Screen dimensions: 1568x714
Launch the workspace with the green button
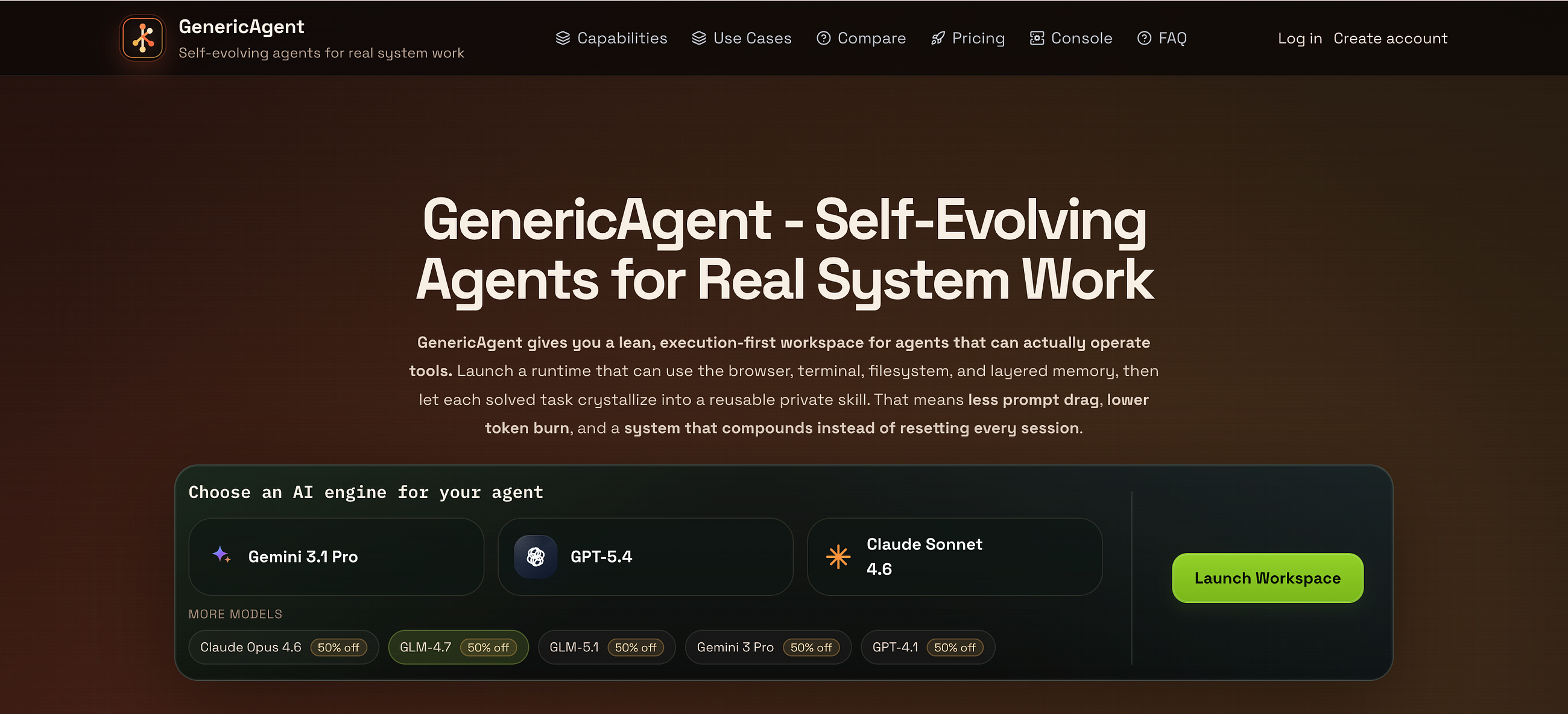pos(1267,578)
